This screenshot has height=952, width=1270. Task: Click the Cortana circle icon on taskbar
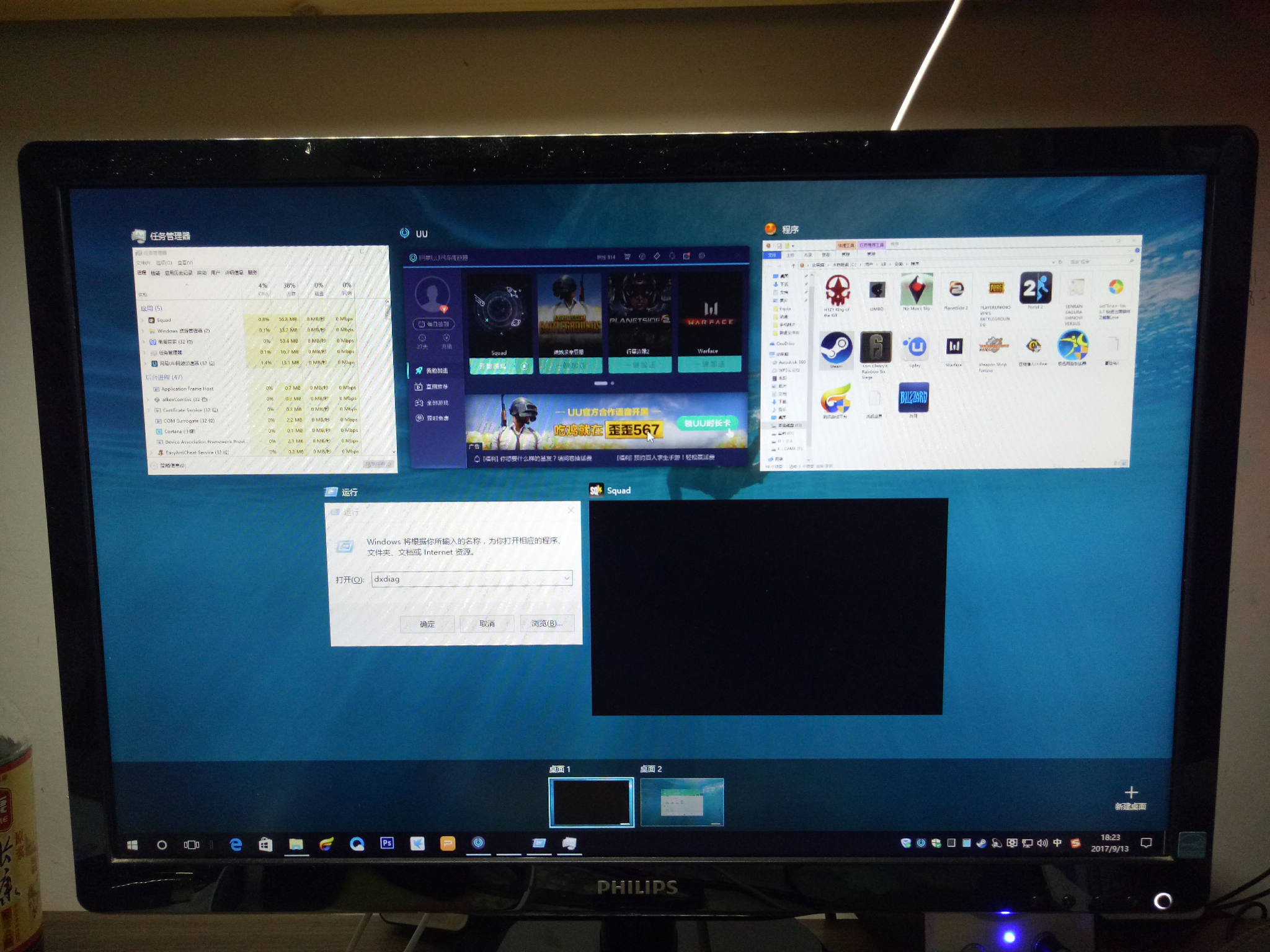tap(162, 845)
